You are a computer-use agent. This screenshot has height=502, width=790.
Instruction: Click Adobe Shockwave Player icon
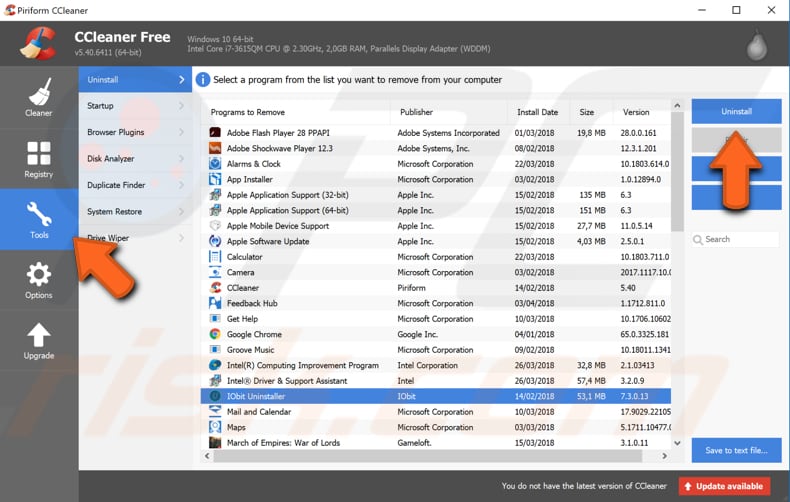click(x=215, y=148)
